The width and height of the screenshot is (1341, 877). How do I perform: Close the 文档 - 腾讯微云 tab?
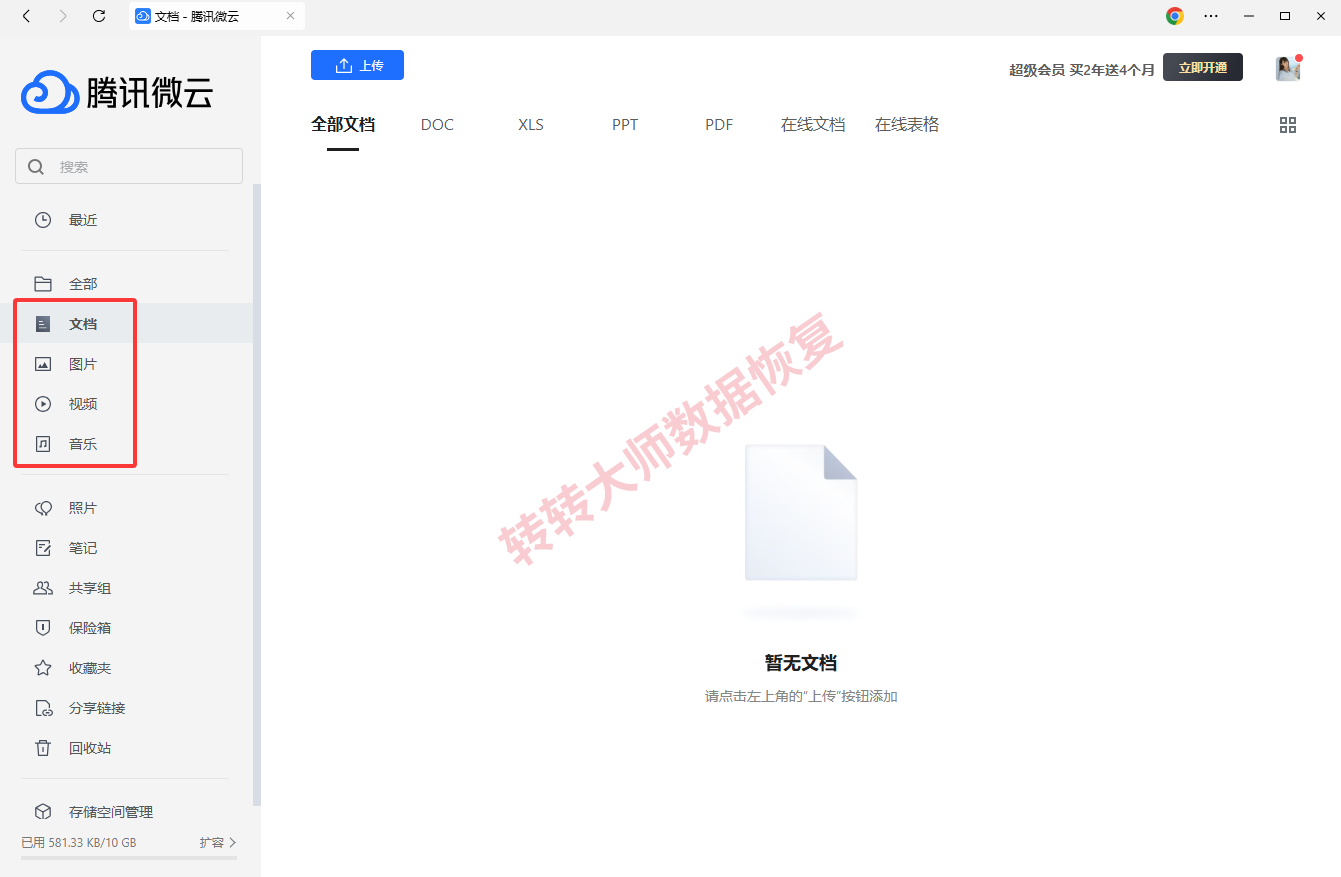[x=291, y=16]
